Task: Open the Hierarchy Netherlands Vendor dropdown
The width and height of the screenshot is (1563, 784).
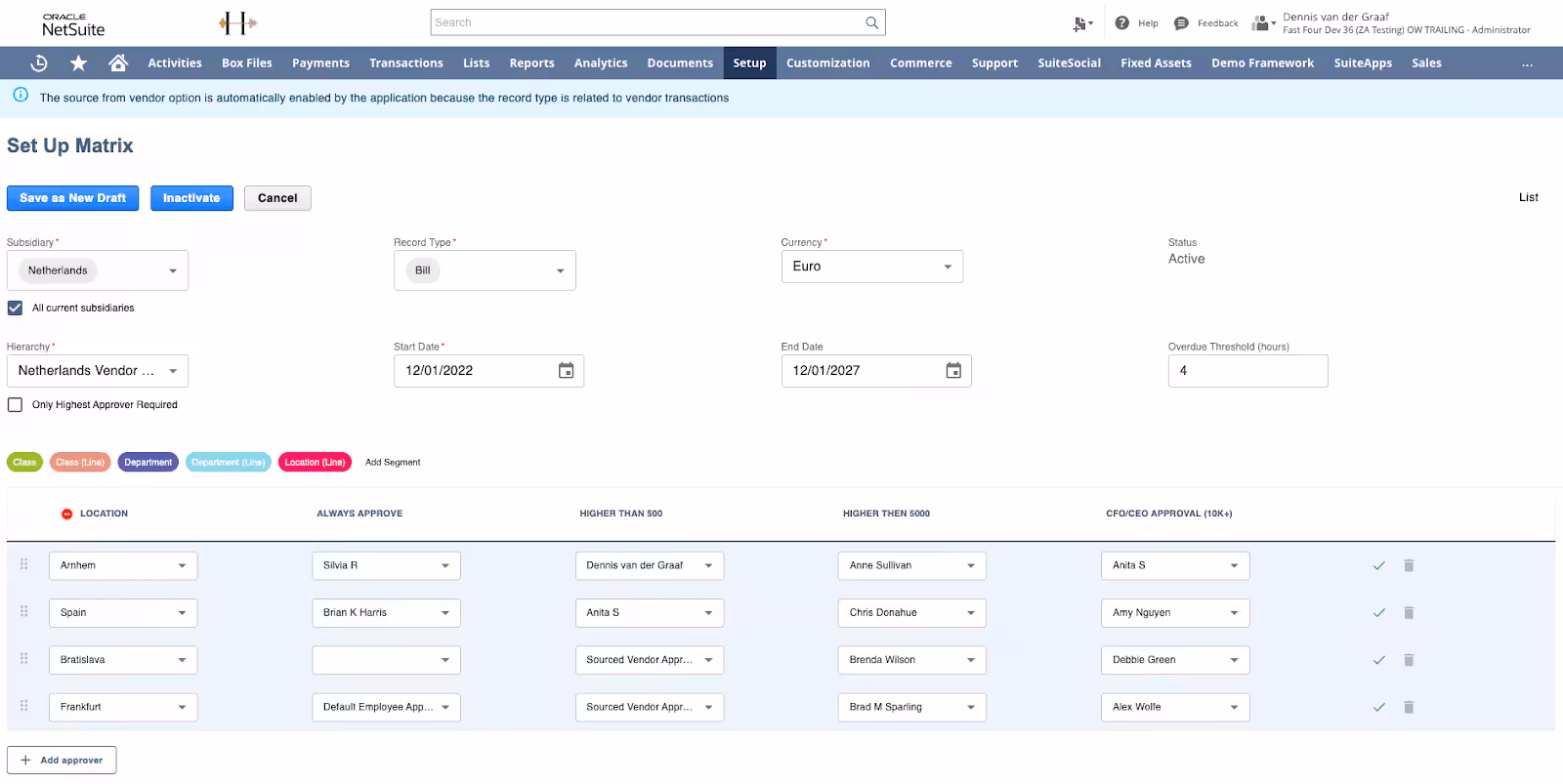Action: point(98,371)
